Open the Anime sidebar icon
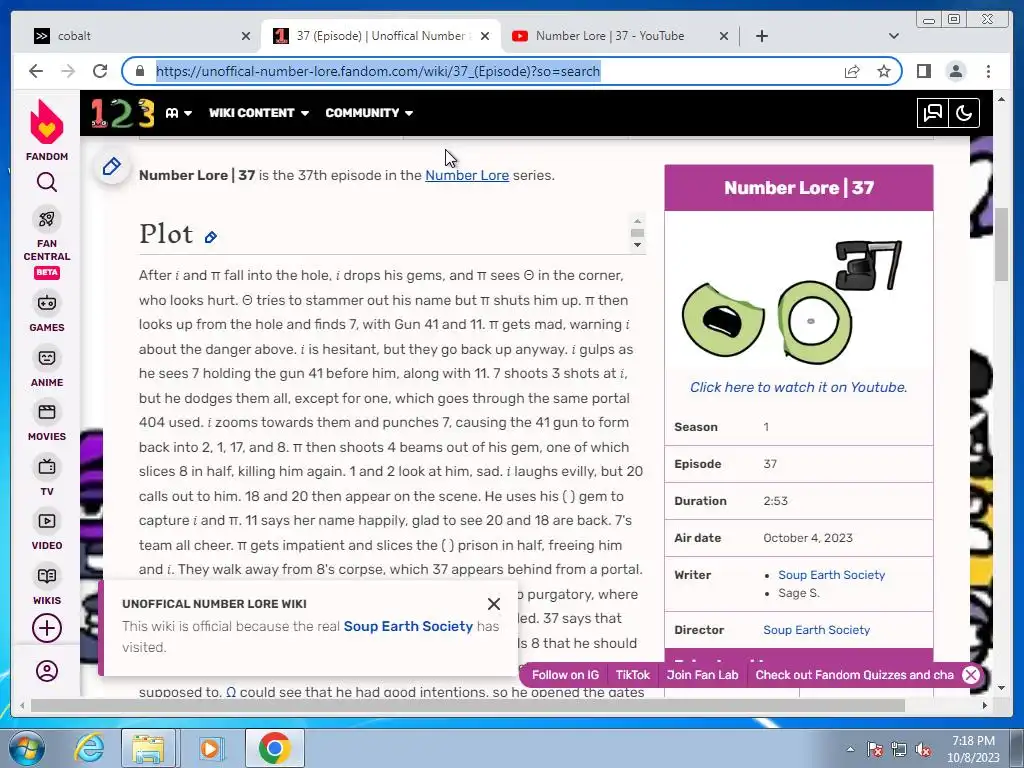Viewport: 1024px width, 768px height. [x=46, y=358]
